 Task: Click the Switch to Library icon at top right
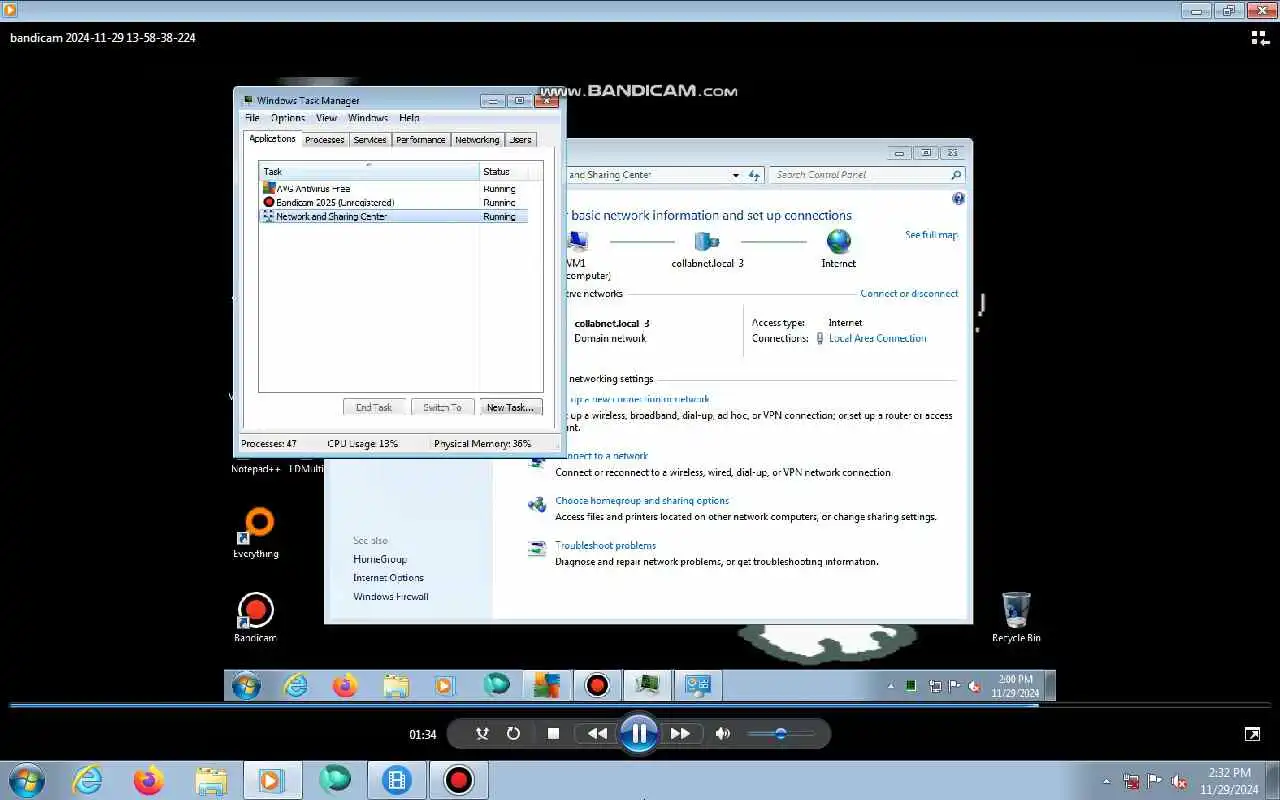1260,38
